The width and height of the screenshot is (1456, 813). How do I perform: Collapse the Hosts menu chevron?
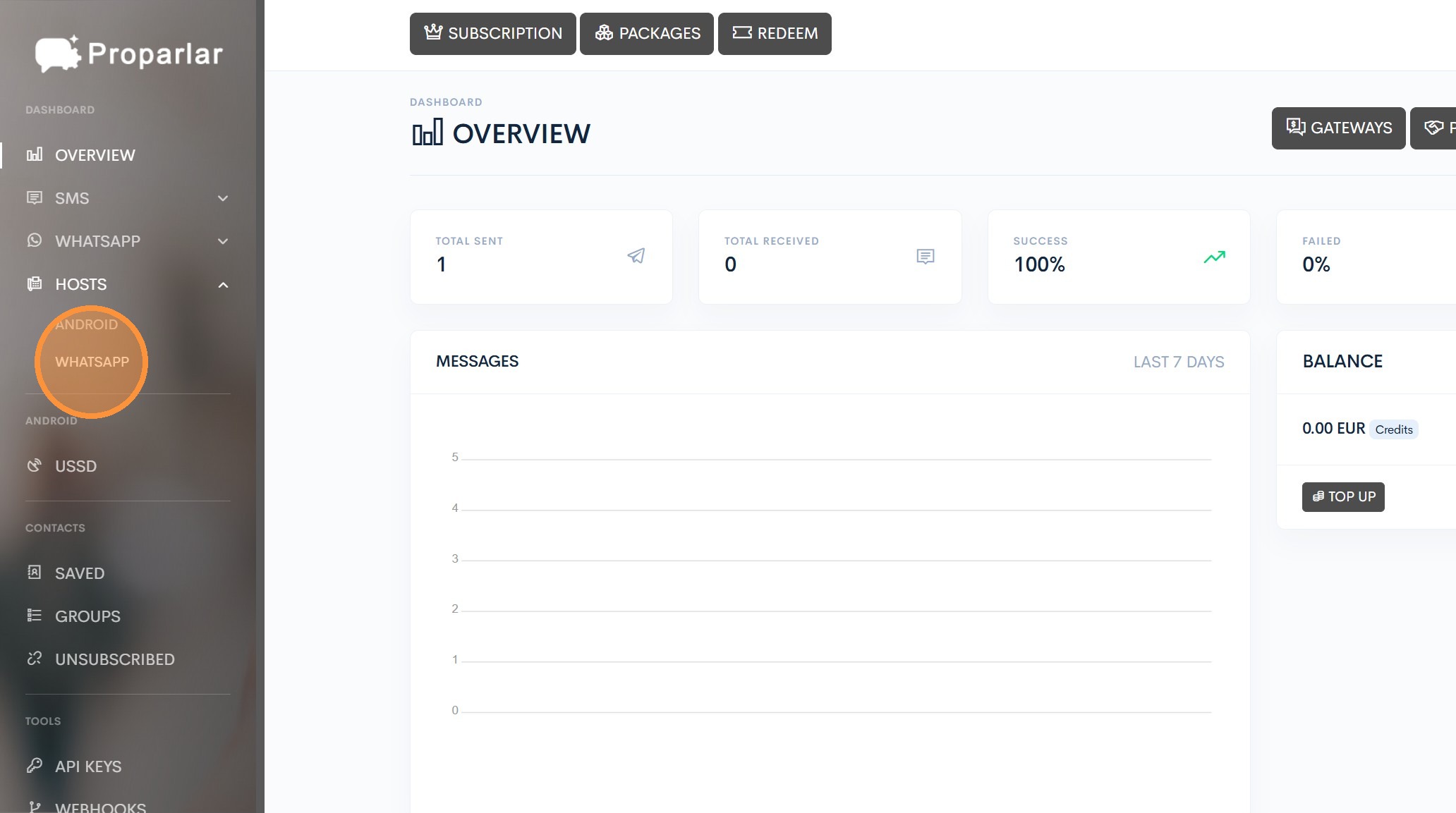coord(223,285)
